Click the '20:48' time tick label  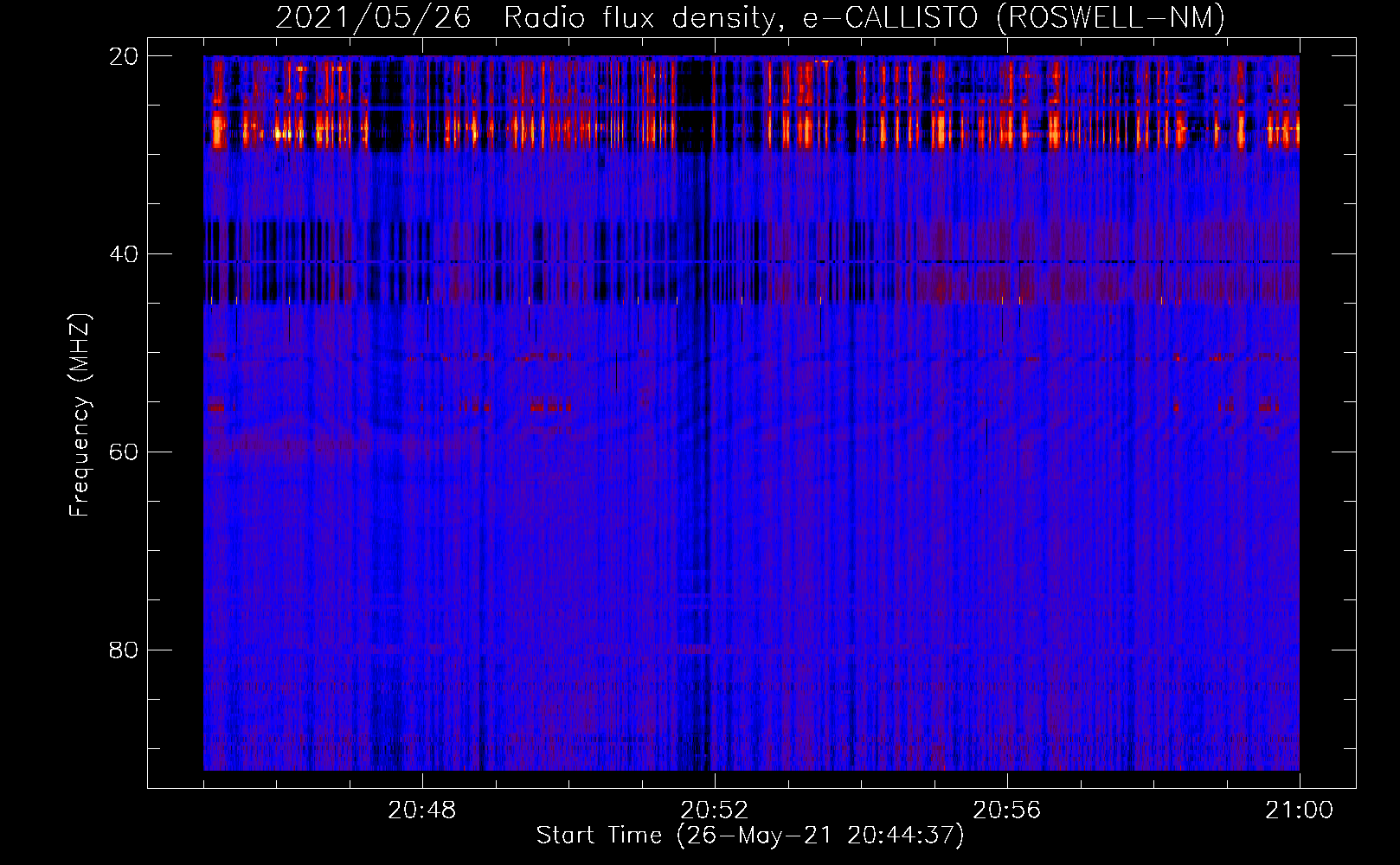[x=422, y=811]
